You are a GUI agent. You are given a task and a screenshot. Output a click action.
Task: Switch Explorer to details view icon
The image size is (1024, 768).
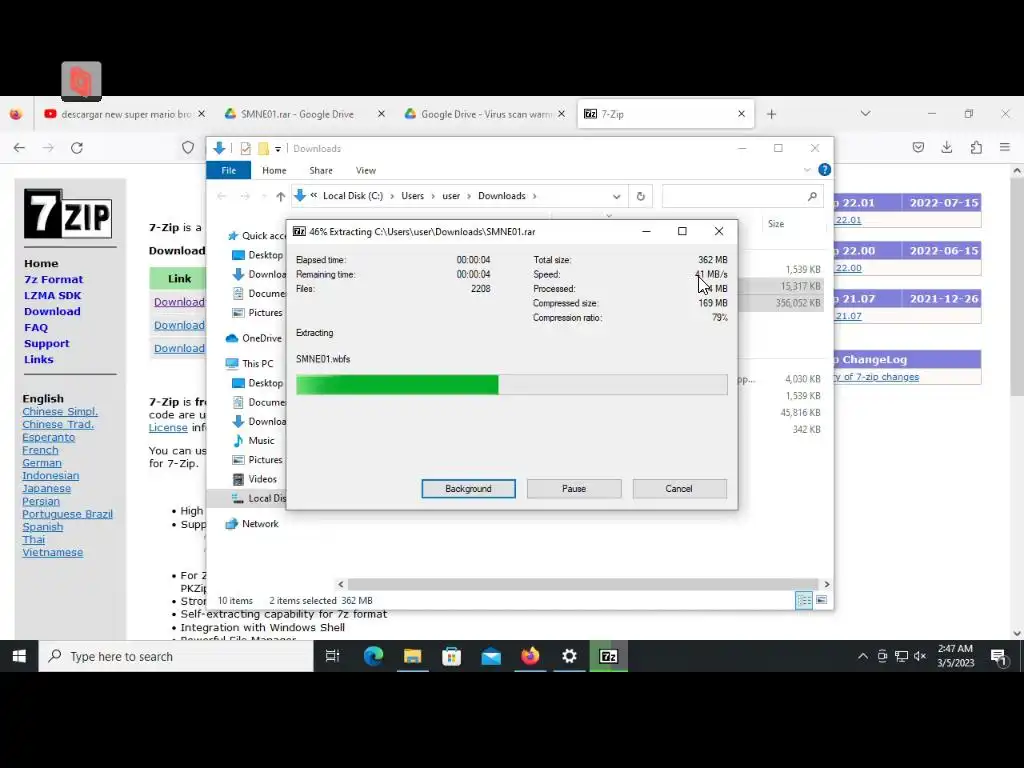click(804, 600)
